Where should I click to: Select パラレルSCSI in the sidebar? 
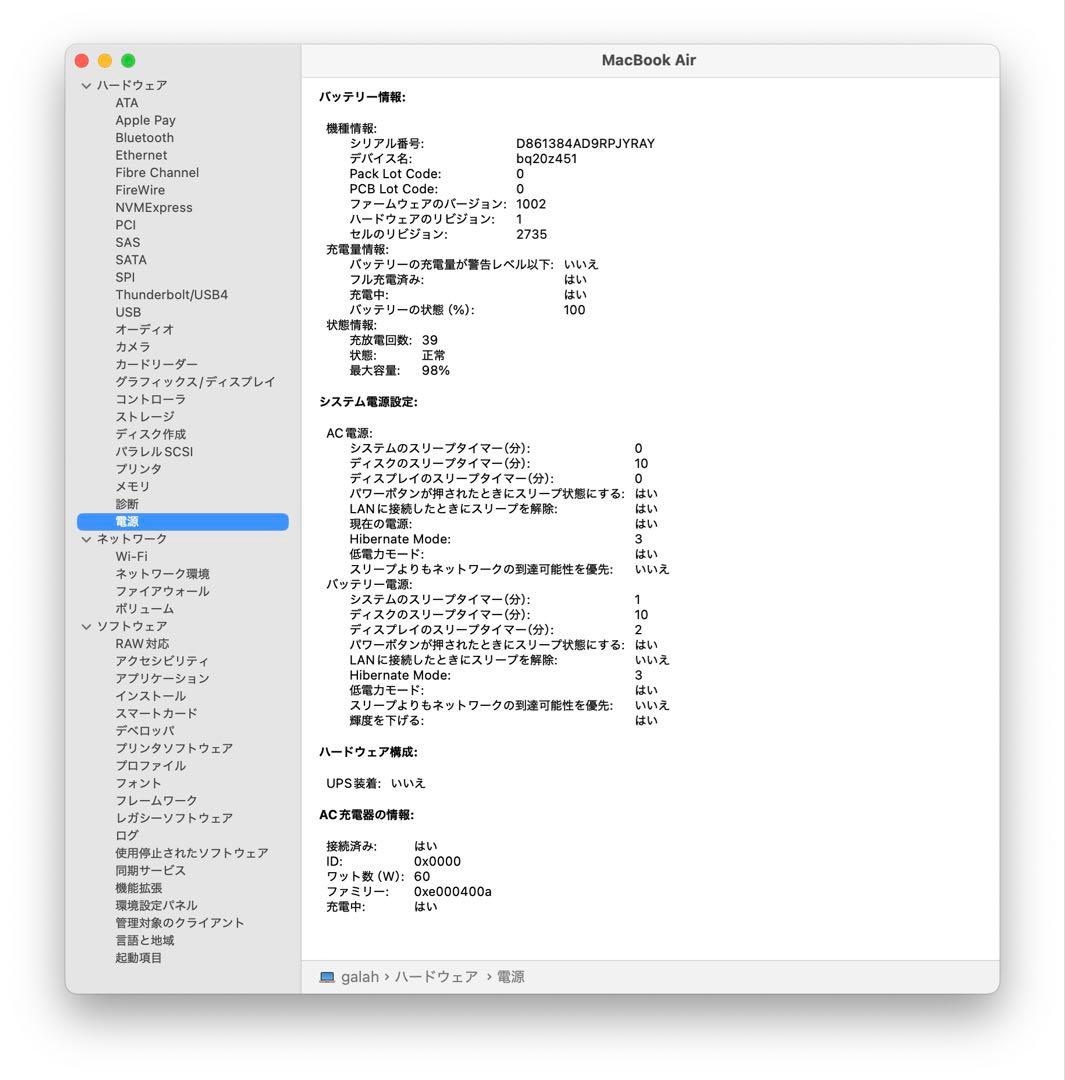click(154, 452)
